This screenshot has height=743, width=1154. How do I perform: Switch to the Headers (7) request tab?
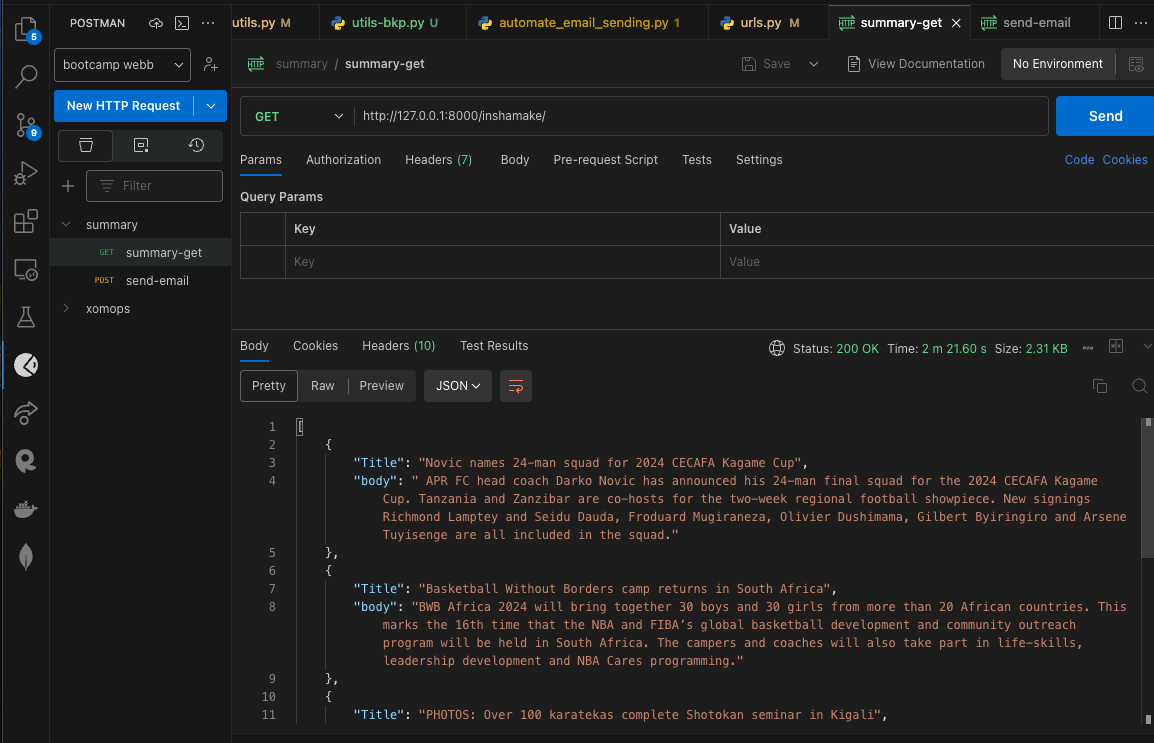coord(438,160)
